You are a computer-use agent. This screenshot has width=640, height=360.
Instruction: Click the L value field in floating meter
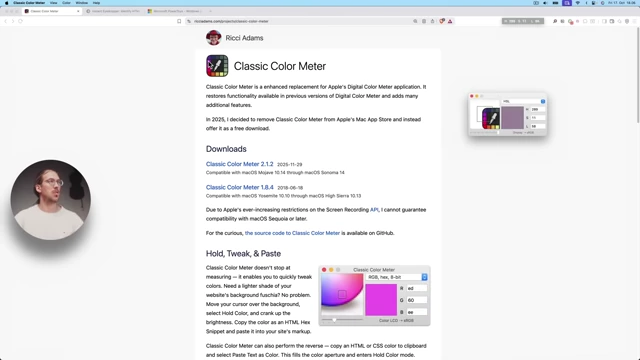click(x=538, y=126)
